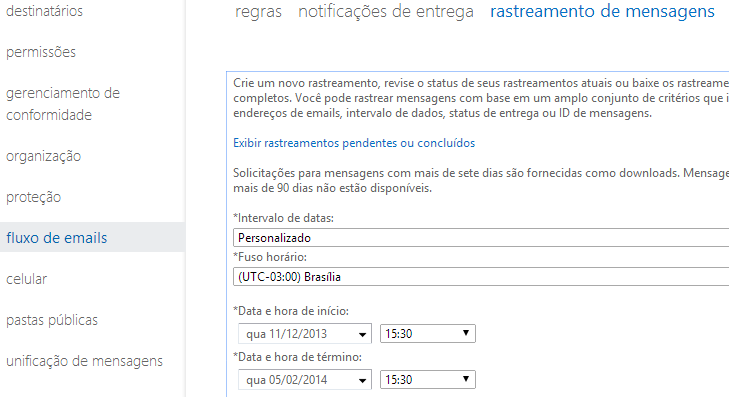Open the destinatários section
Image resolution: width=729 pixels, height=397 pixels.
click(44, 11)
